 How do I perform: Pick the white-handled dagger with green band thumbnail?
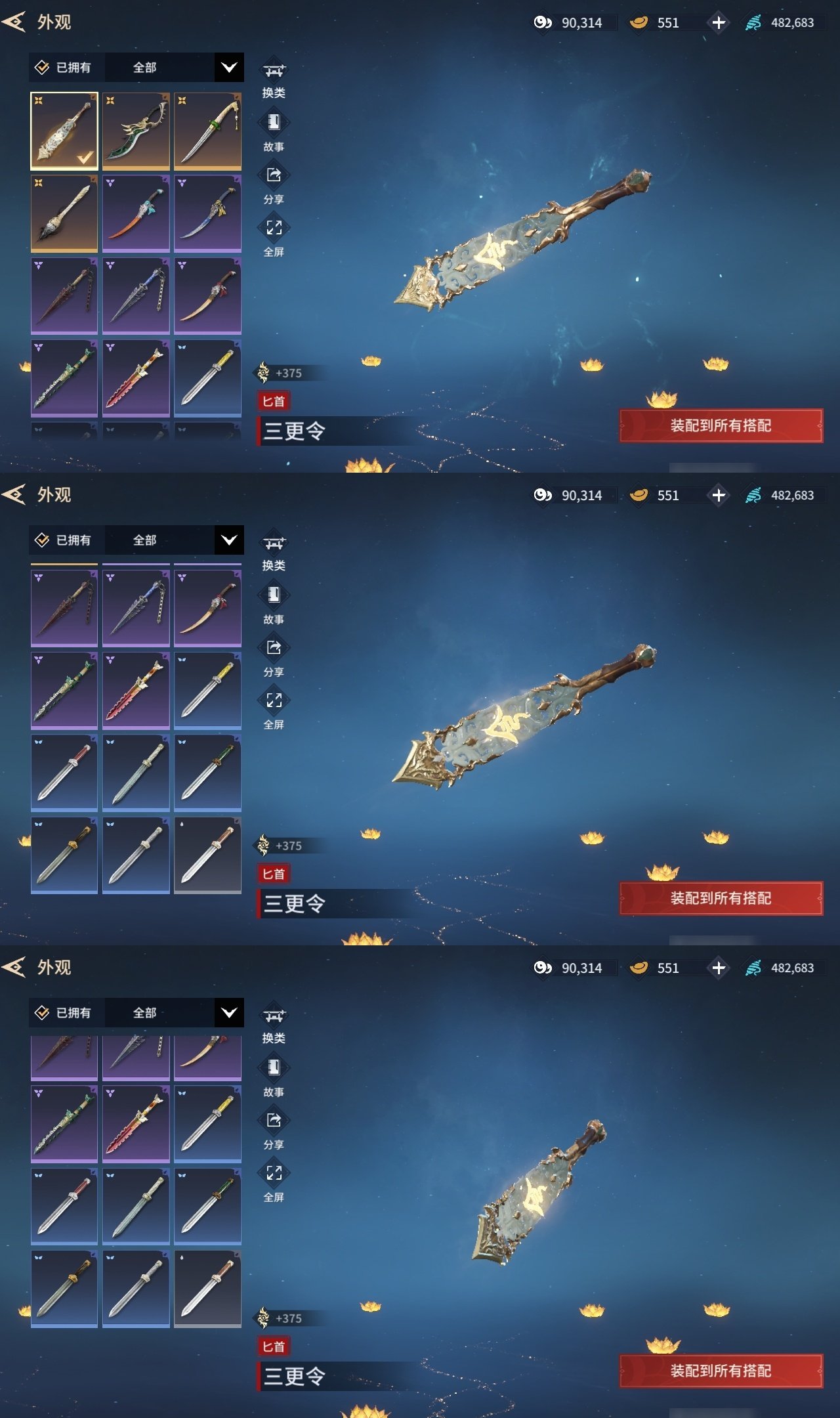tap(207, 131)
